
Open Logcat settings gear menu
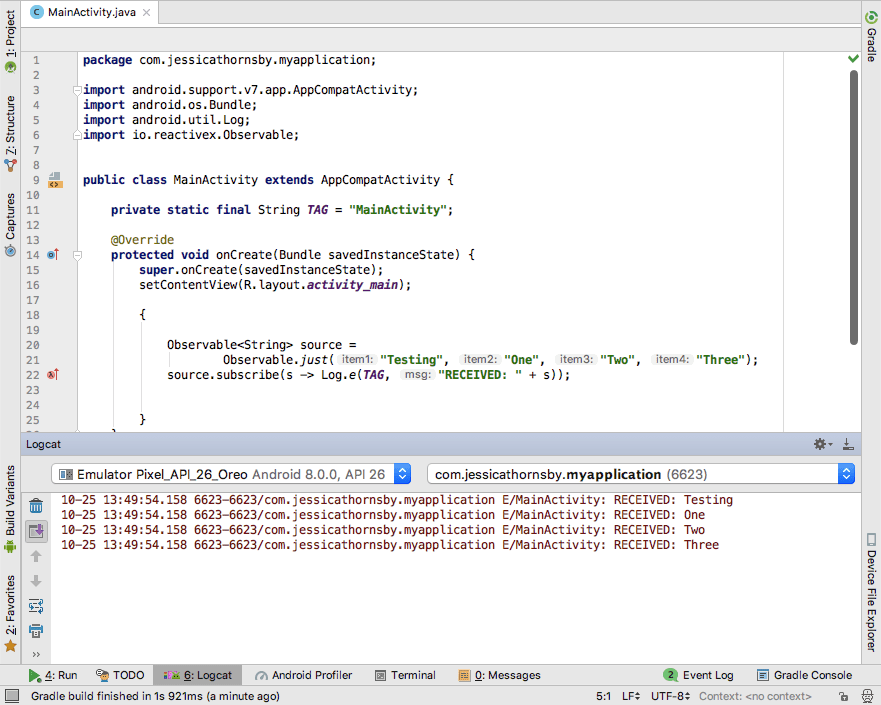click(823, 444)
